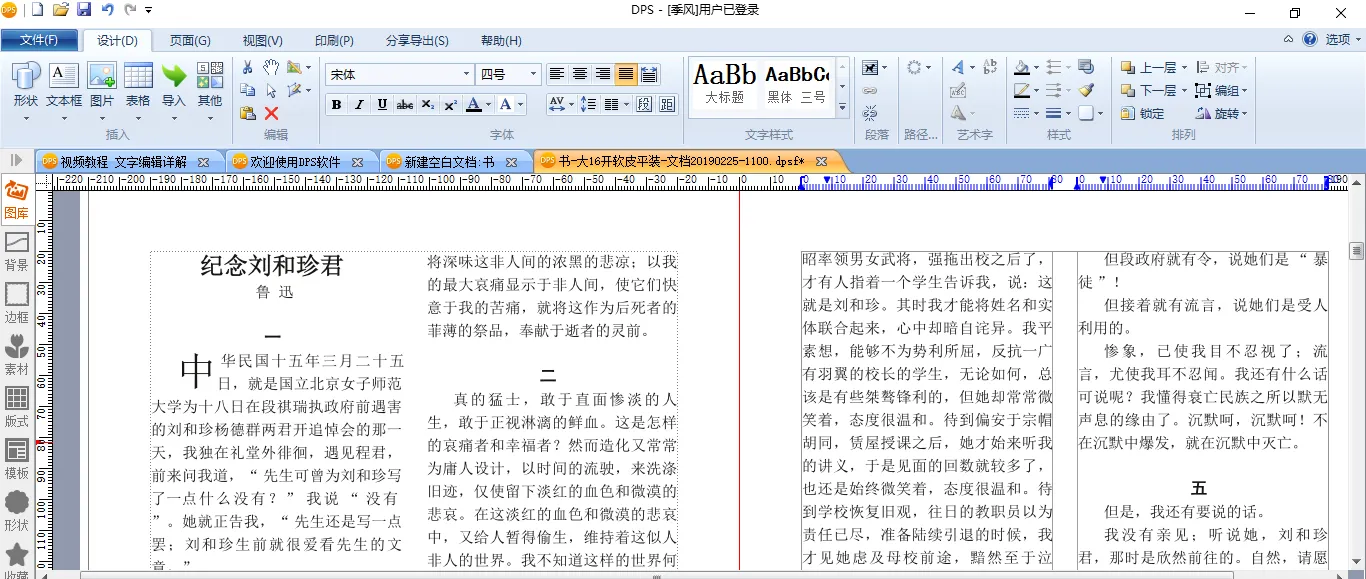Image resolution: width=1366 pixels, height=579 pixels.
Task: Apply the 大标题 text style
Action: pyautogui.click(x=725, y=82)
